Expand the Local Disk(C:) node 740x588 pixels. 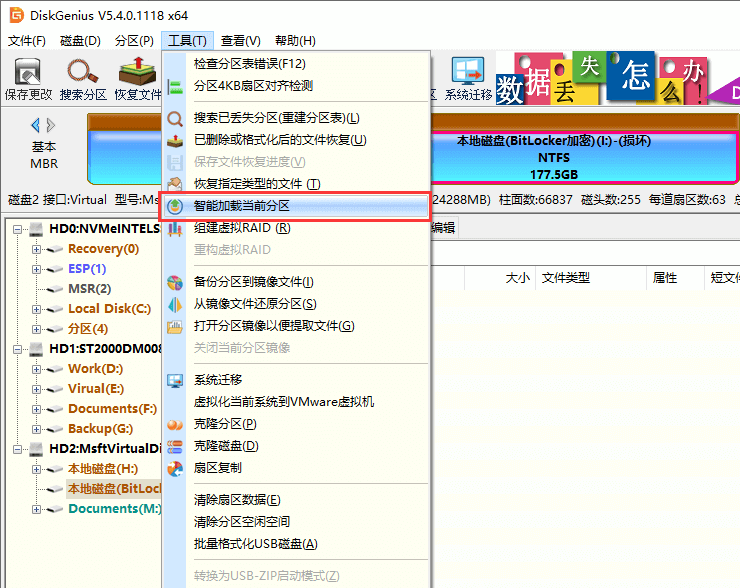(36, 309)
